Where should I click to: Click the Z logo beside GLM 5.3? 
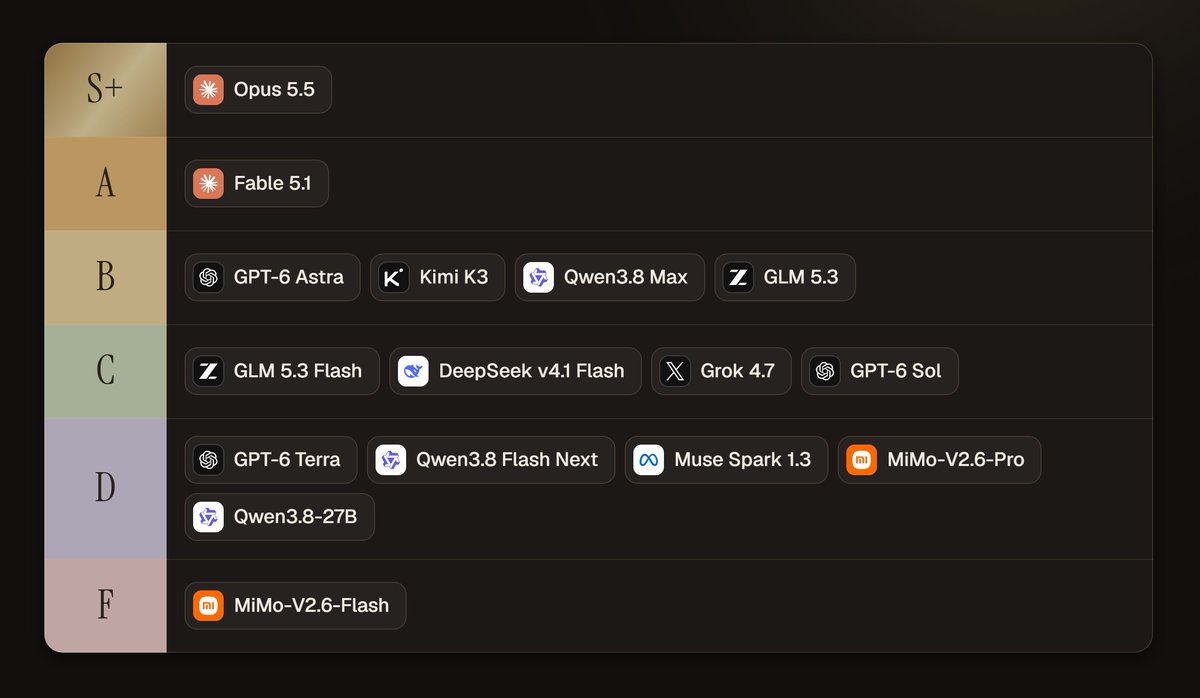click(x=739, y=278)
